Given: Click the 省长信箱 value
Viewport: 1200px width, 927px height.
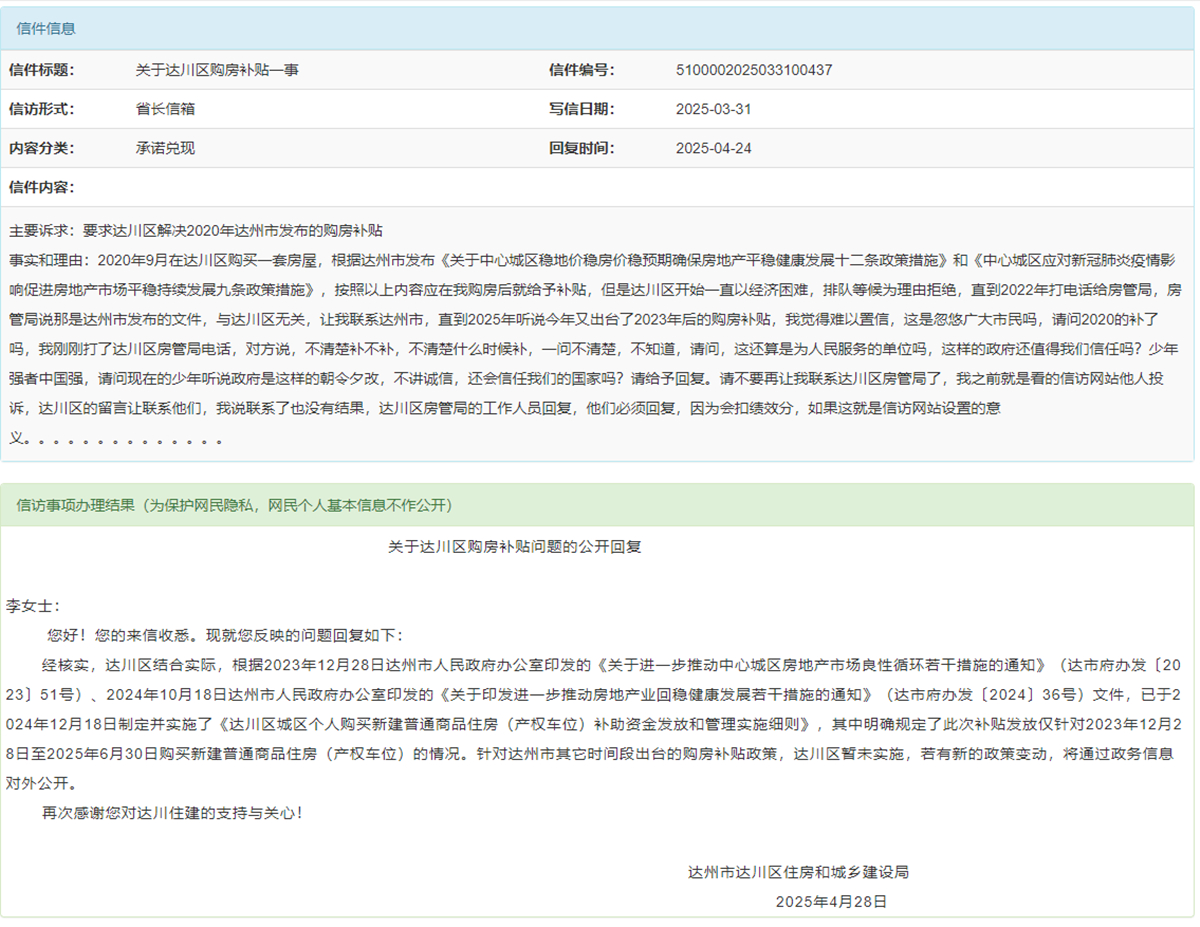Looking at the screenshot, I should pyautogui.click(x=166, y=109).
